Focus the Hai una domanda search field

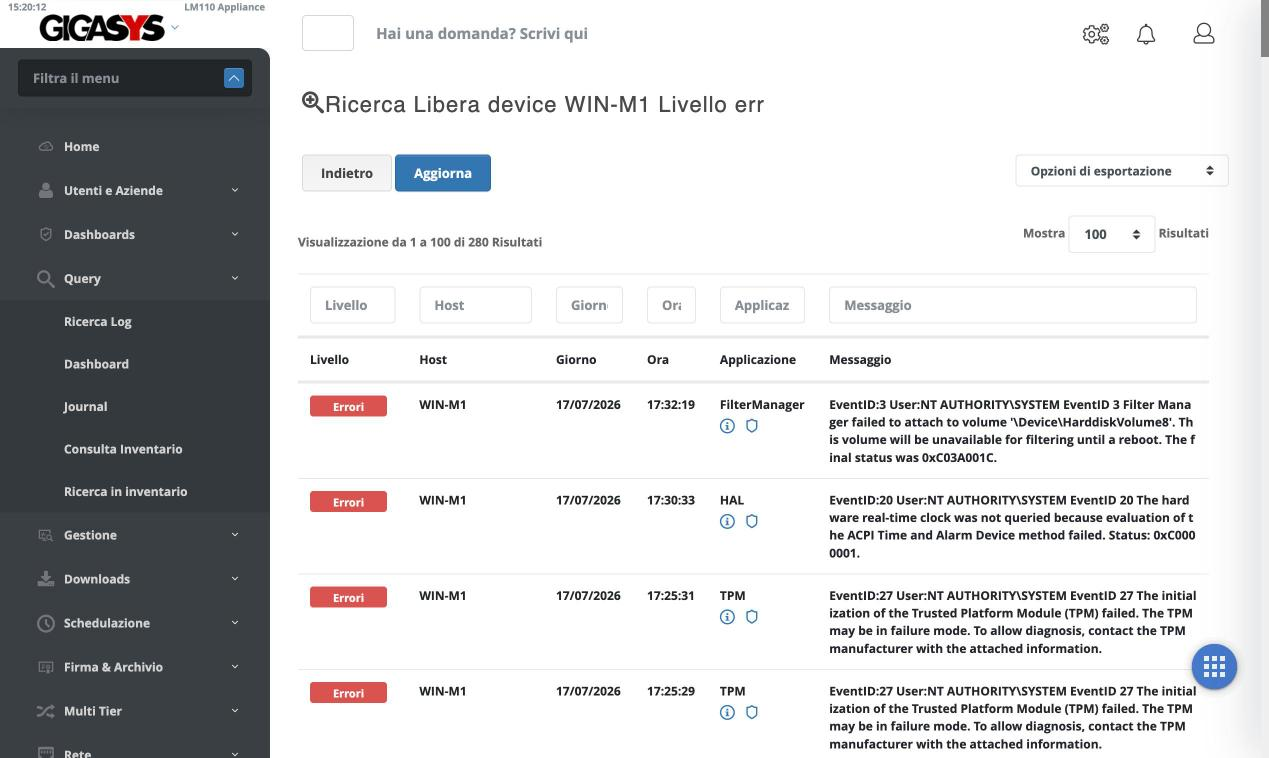click(x=482, y=34)
